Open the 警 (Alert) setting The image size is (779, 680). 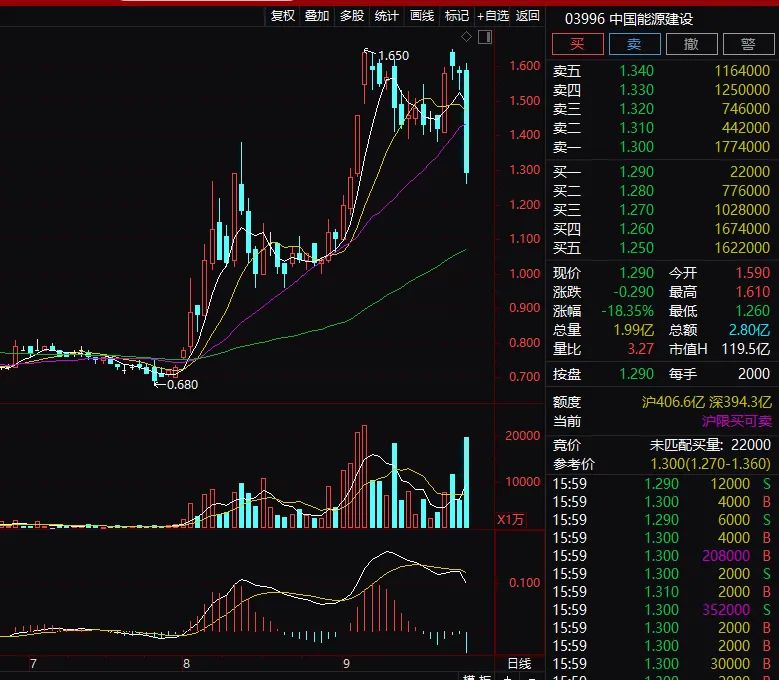(747, 44)
